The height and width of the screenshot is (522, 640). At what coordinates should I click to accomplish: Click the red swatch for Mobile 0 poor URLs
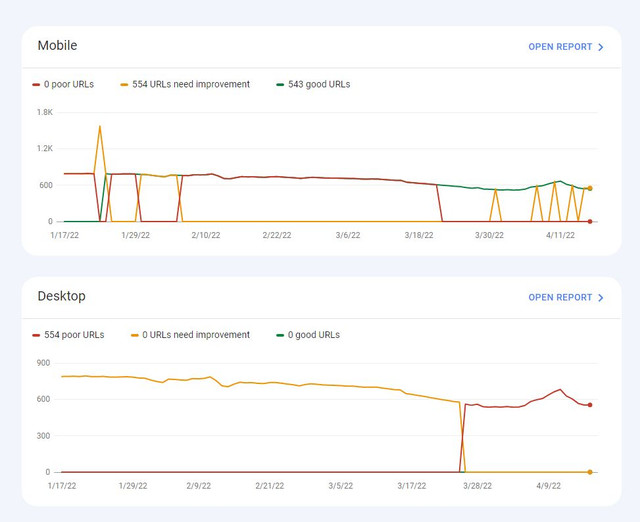36,85
